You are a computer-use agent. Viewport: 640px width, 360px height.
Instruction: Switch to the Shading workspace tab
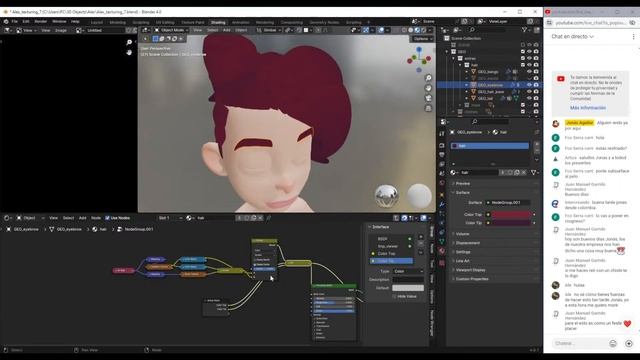pos(218,22)
